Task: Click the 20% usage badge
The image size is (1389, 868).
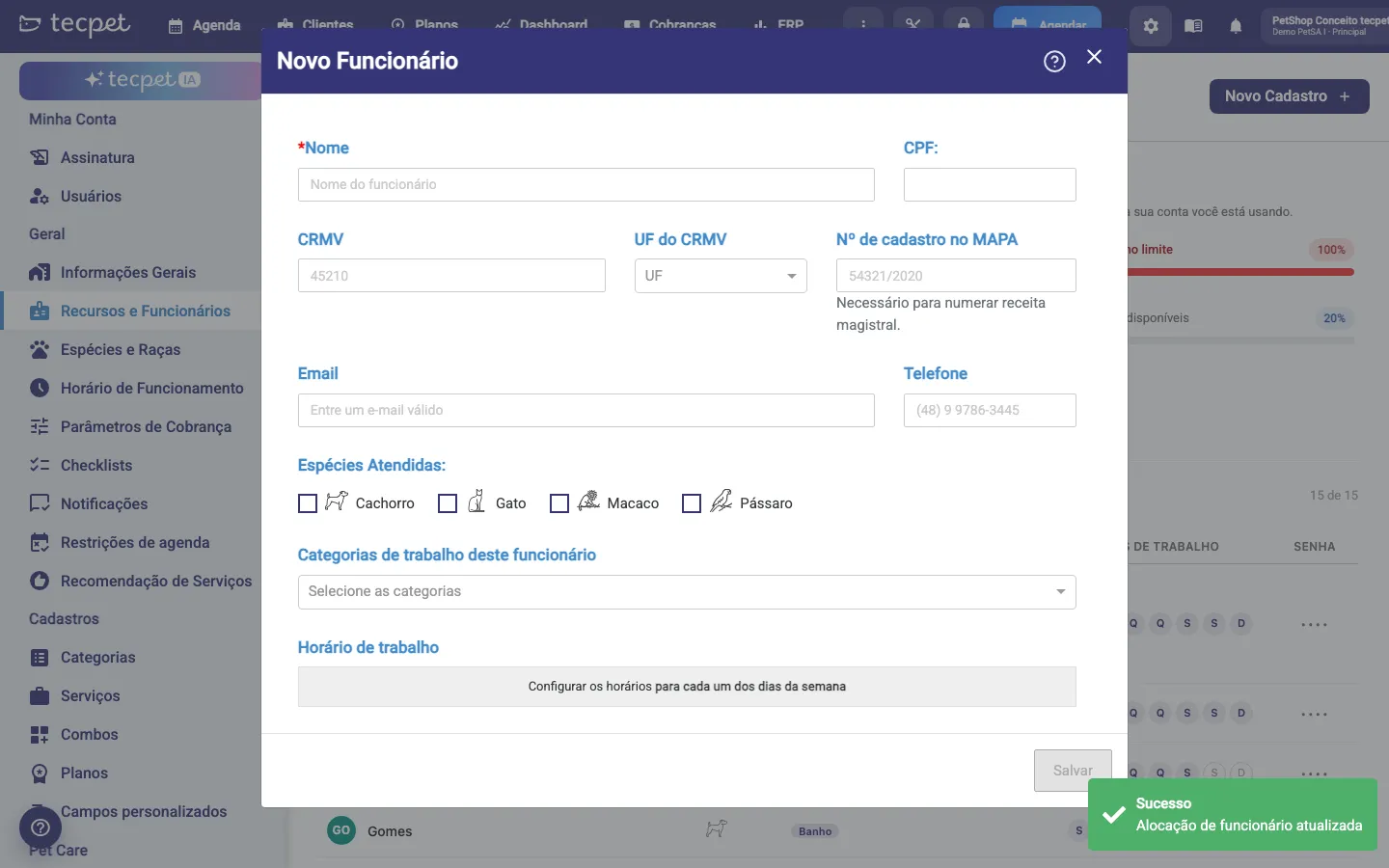Action: point(1334,318)
